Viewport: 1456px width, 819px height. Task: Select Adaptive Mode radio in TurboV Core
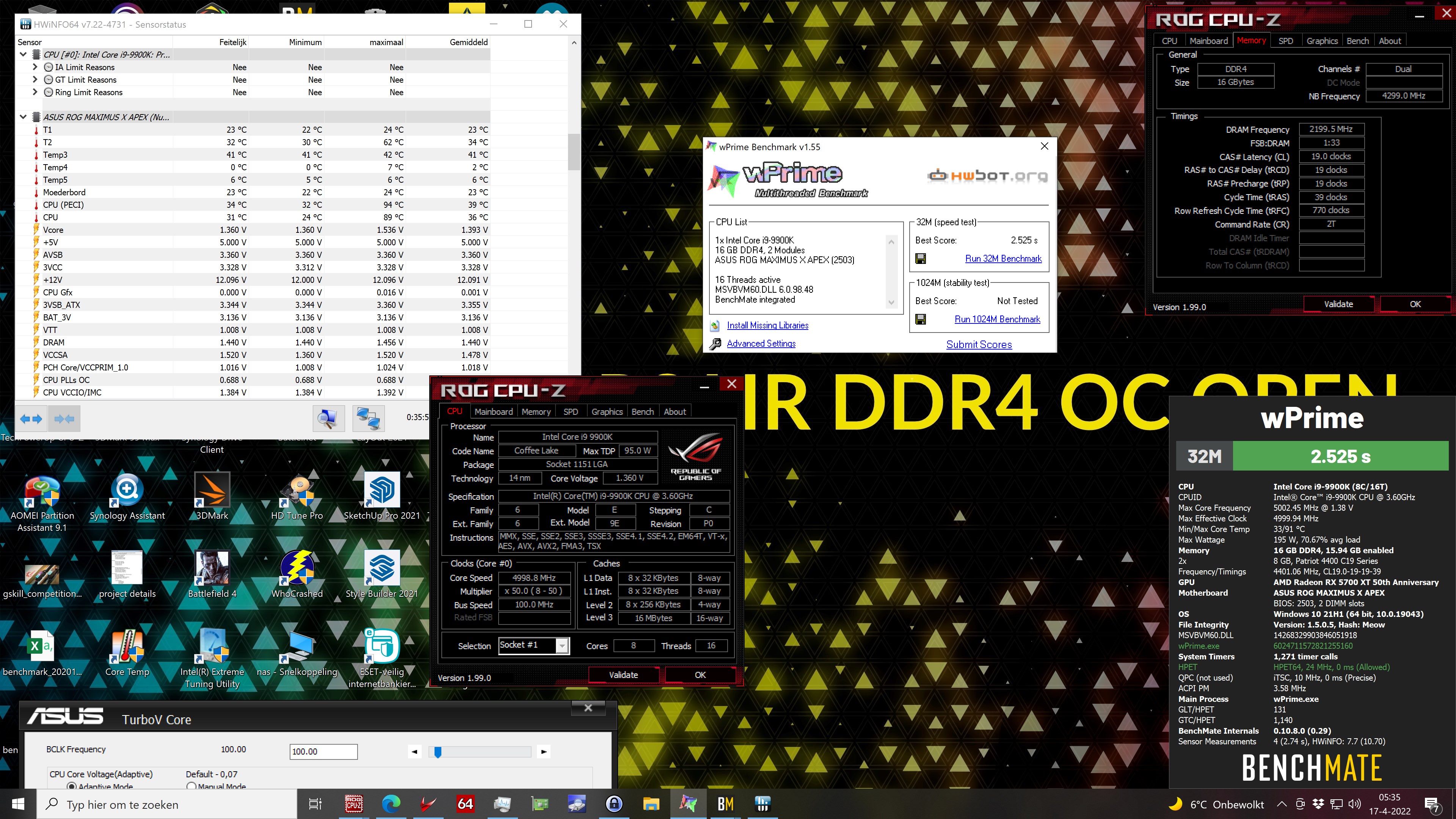point(72,786)
